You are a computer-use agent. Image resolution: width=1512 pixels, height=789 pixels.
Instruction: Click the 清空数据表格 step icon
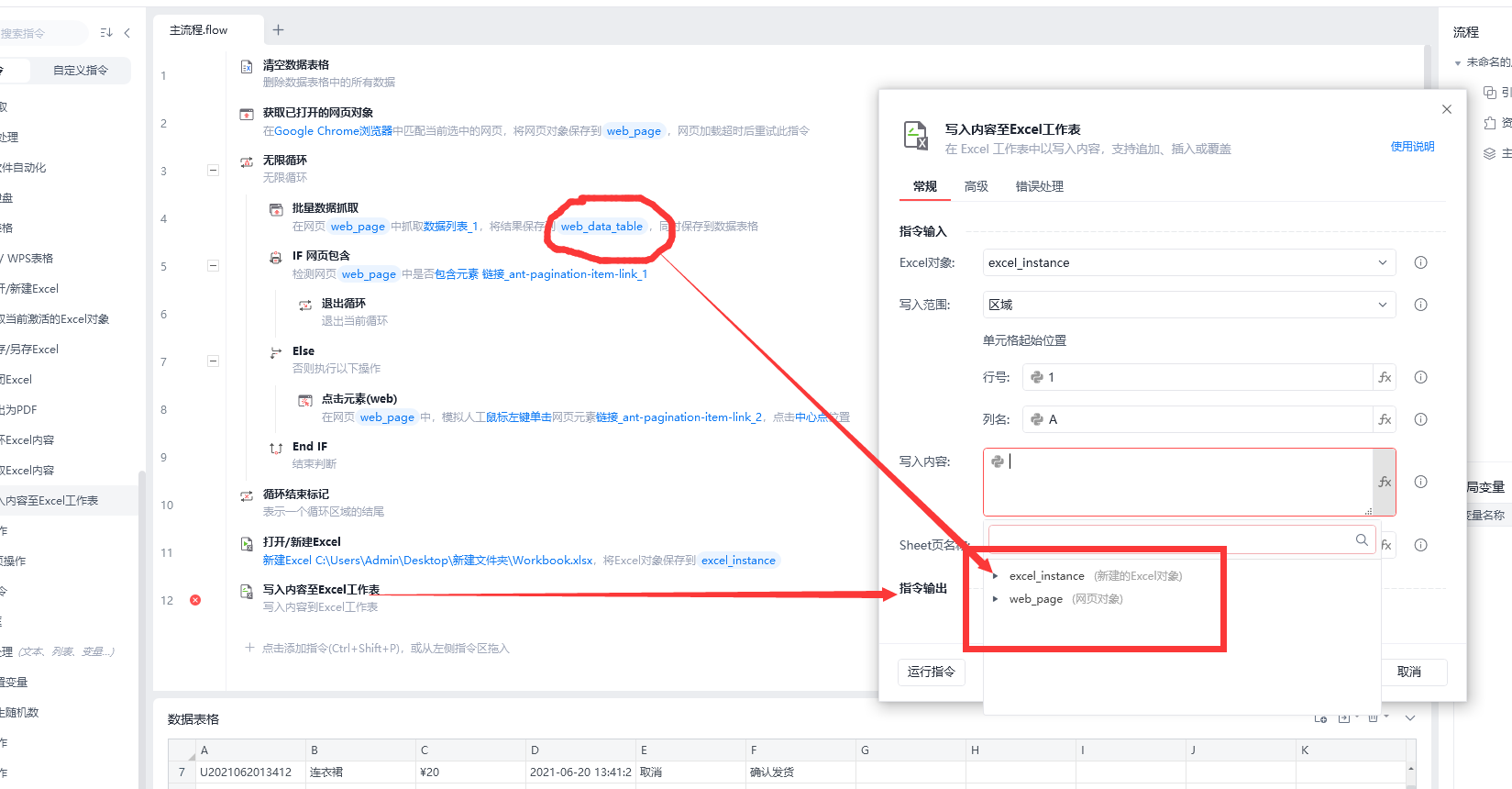click(x=247, y=66)
